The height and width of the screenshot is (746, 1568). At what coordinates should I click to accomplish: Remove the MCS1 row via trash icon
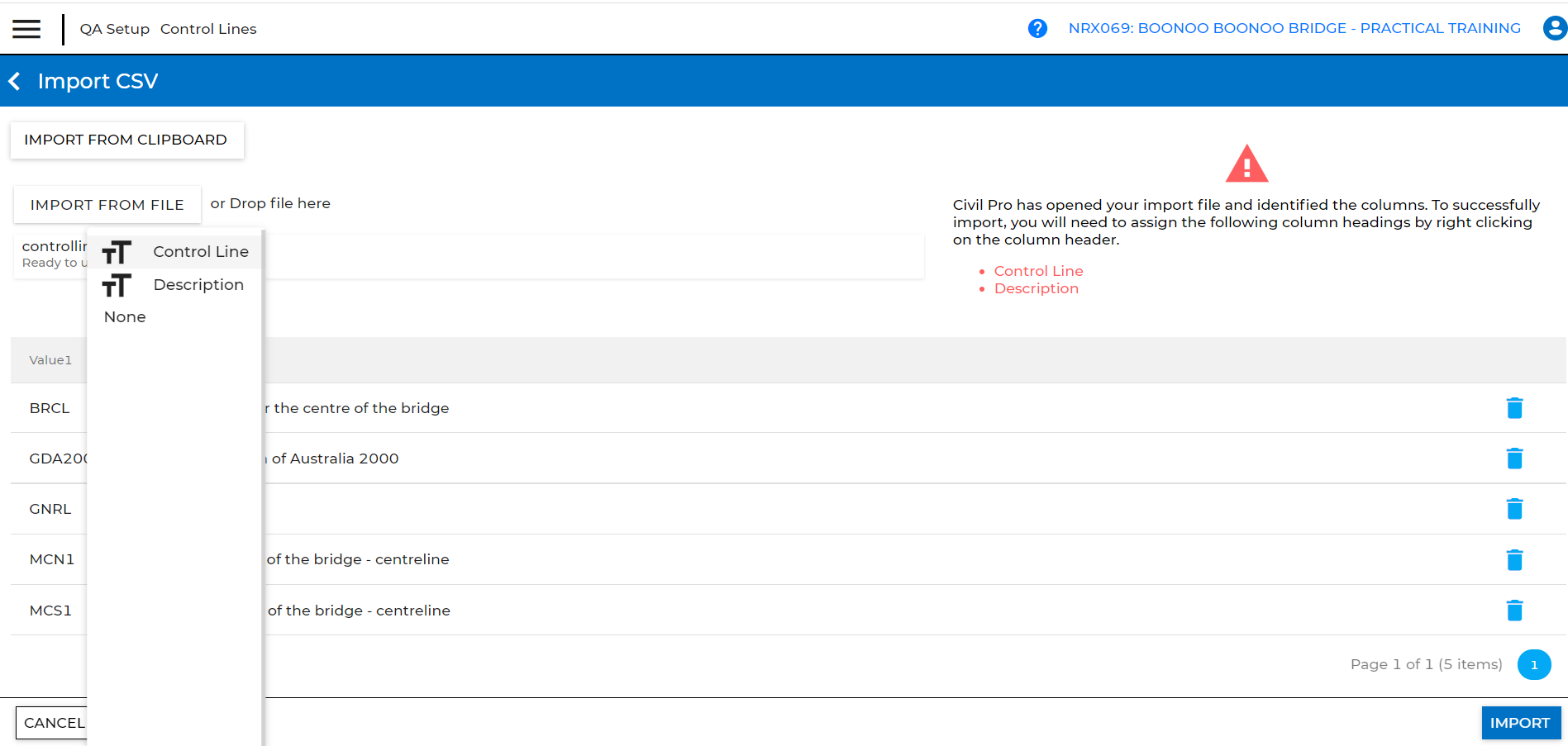click(x=1514, y=611)
